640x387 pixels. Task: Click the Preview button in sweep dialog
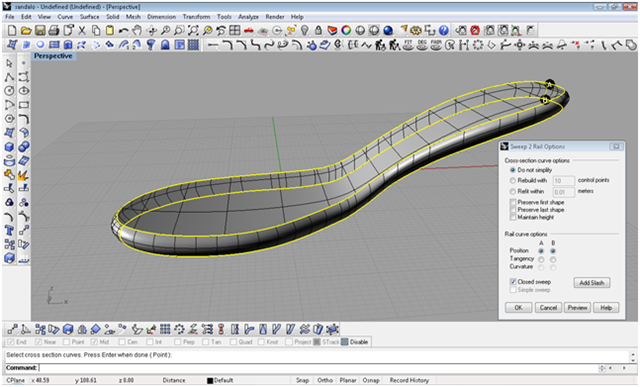[x=577, y=307]
